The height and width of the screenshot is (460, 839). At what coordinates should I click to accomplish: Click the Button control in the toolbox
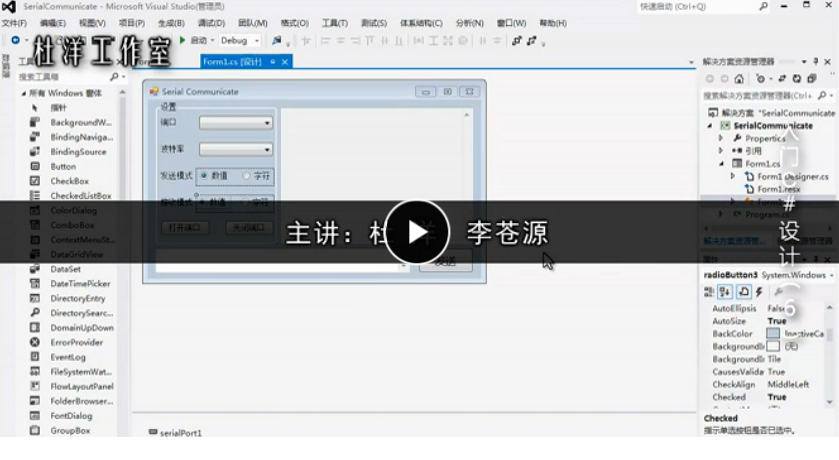(63, 166)
